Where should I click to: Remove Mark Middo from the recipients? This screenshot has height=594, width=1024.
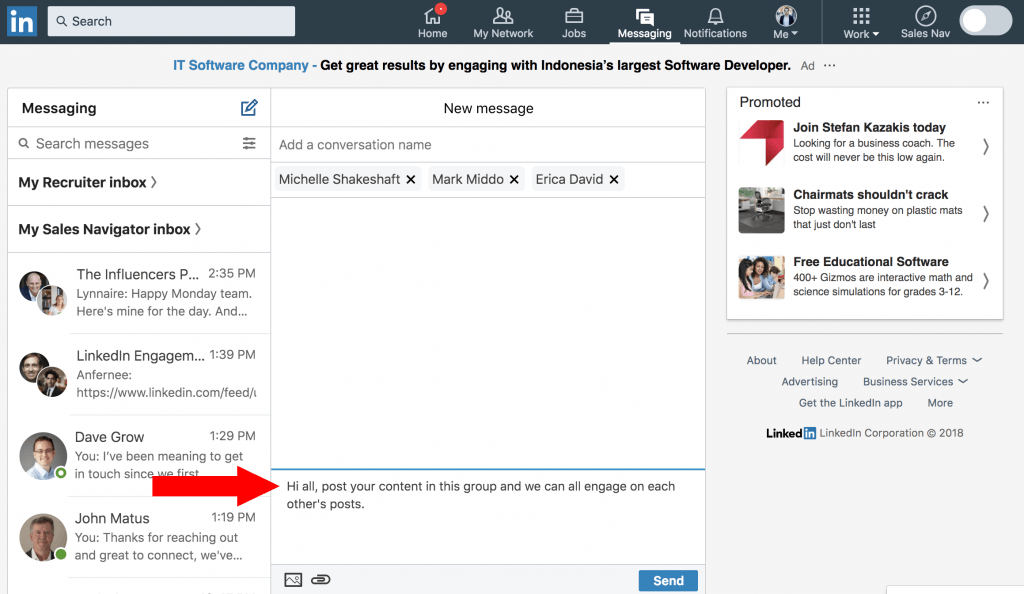click(513, 179)
